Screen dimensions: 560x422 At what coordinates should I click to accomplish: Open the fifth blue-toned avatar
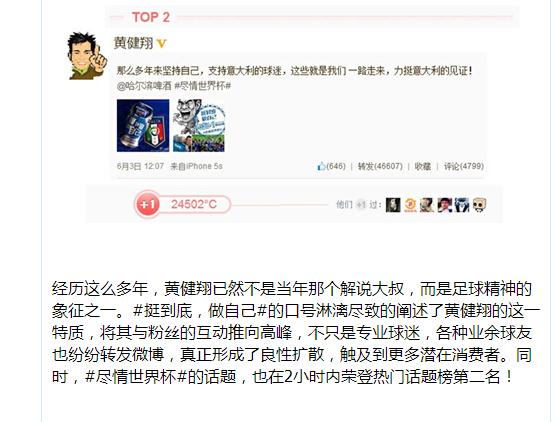(462, 205)
